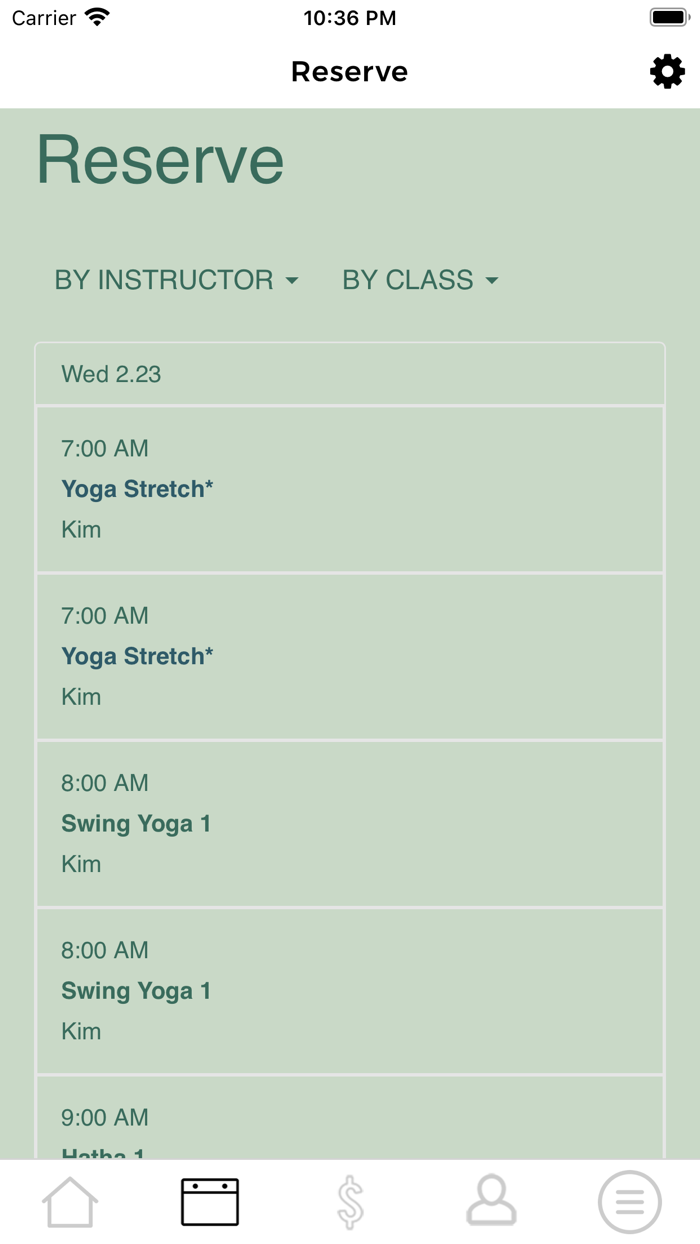The height and width of the screenshot is (1244, 700).
Task: Tap the large Reserve page heading
Action: [160, 160]
